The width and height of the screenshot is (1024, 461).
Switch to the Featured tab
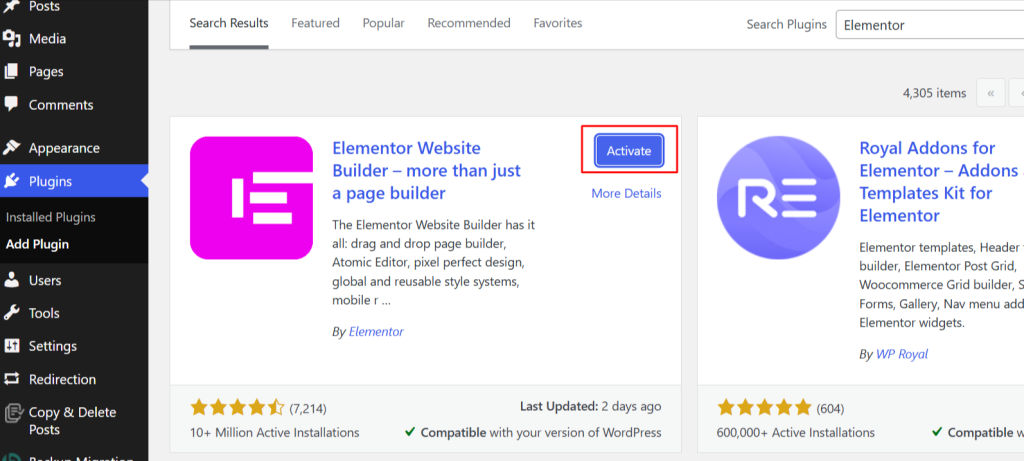[x=315, y=23]
